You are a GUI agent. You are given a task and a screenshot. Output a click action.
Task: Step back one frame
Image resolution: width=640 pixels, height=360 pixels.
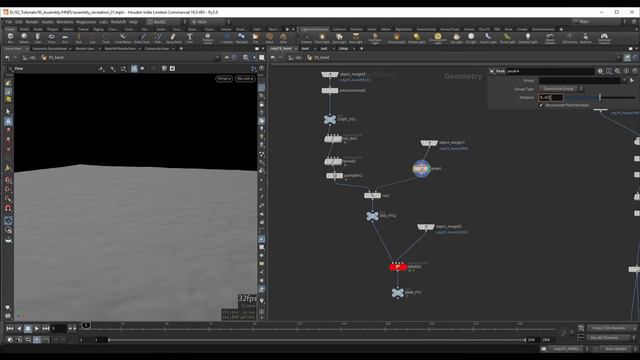tap(19, 328)
